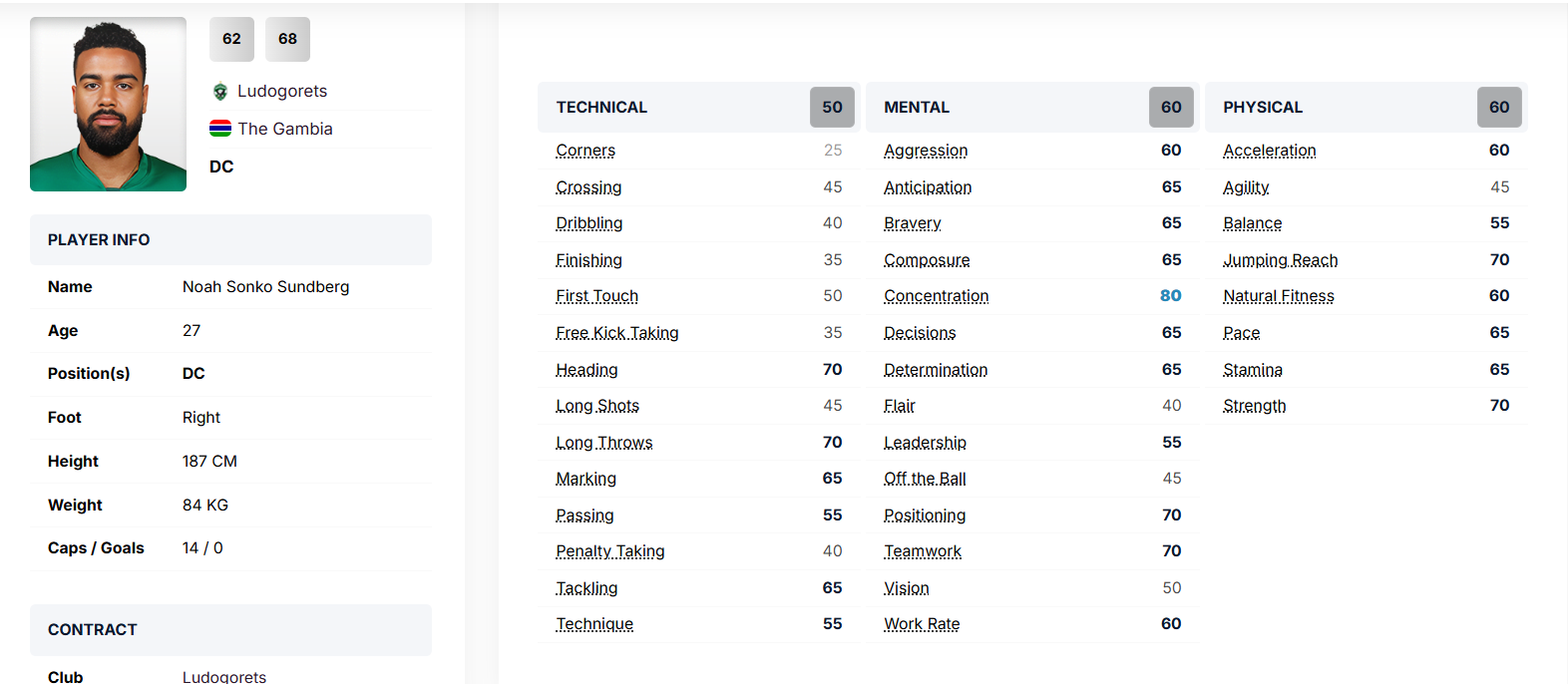
Task: Click the Free Kick Taking attribute label
Action: pos(616,333)
